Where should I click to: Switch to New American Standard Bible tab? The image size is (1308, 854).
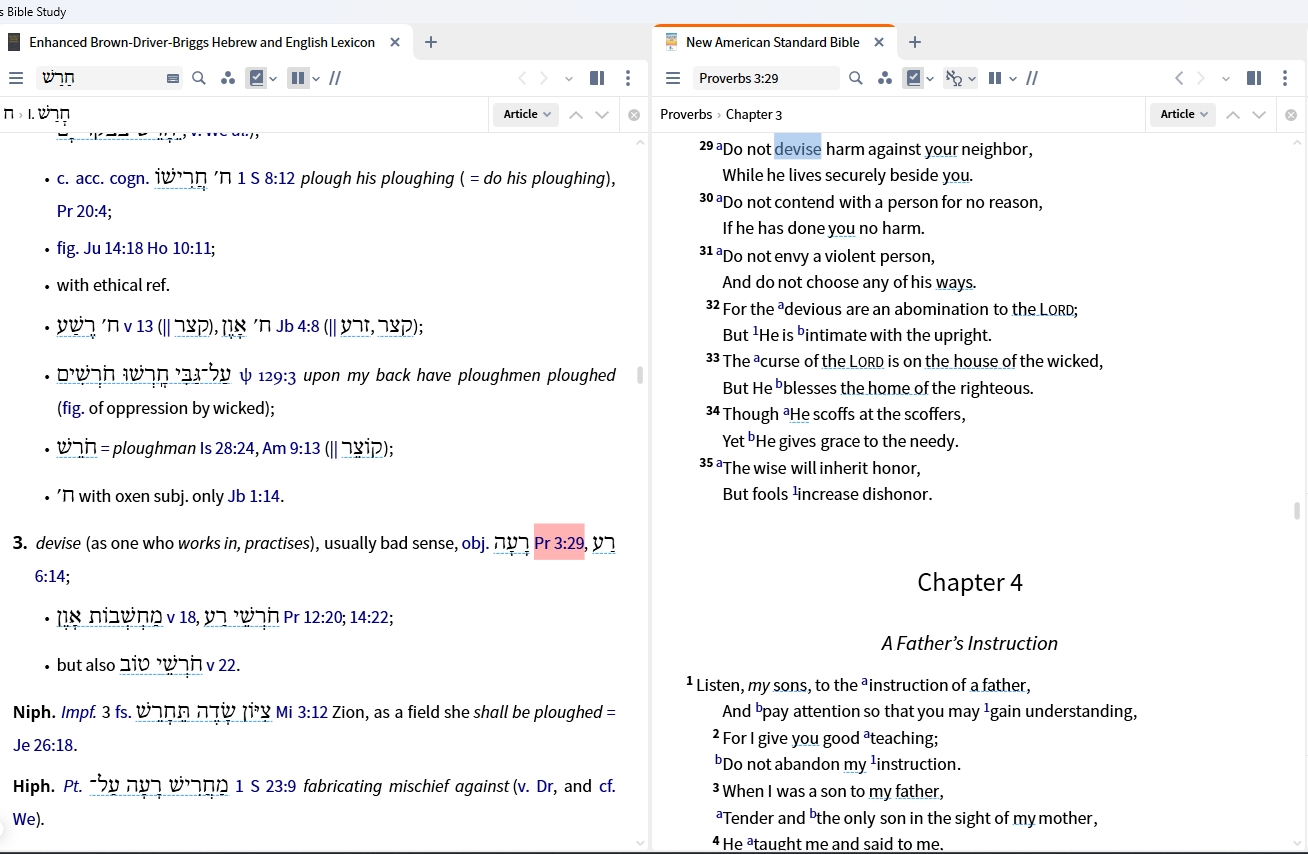pos(773,42)
